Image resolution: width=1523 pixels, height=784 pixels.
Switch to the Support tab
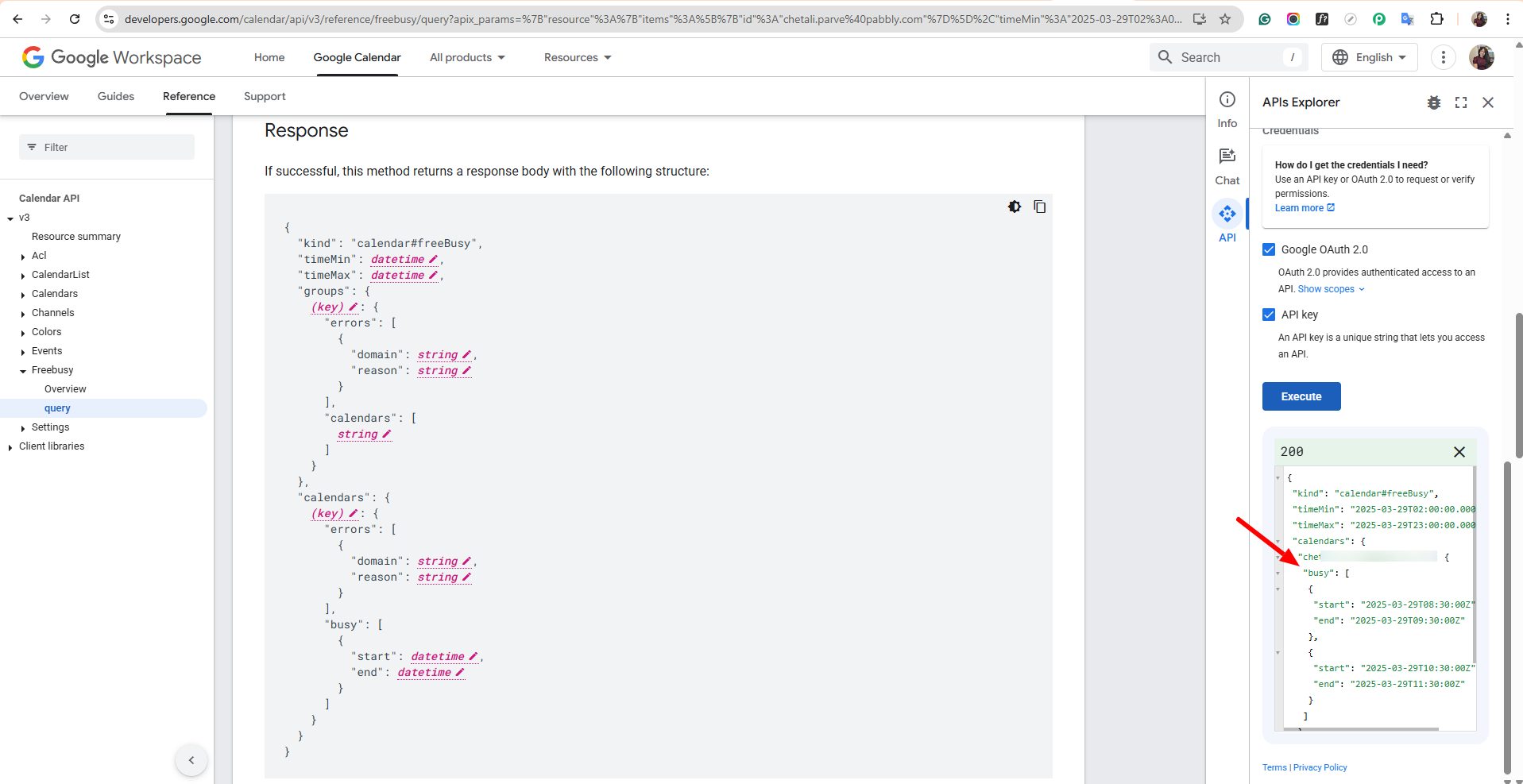[x=265, y=96]
